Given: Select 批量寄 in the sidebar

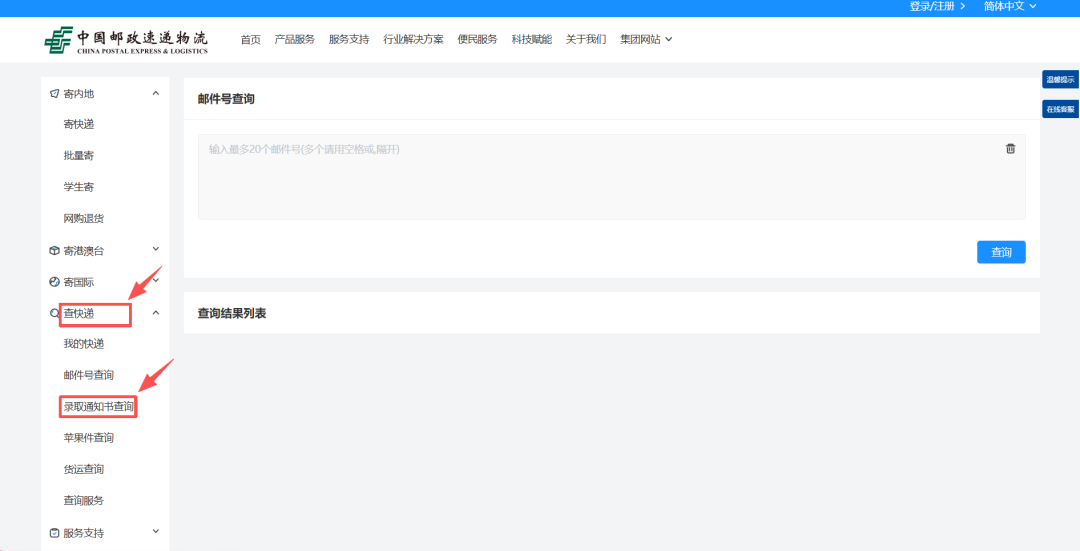Looking at the screenshot, I should [x=79, y=156].
